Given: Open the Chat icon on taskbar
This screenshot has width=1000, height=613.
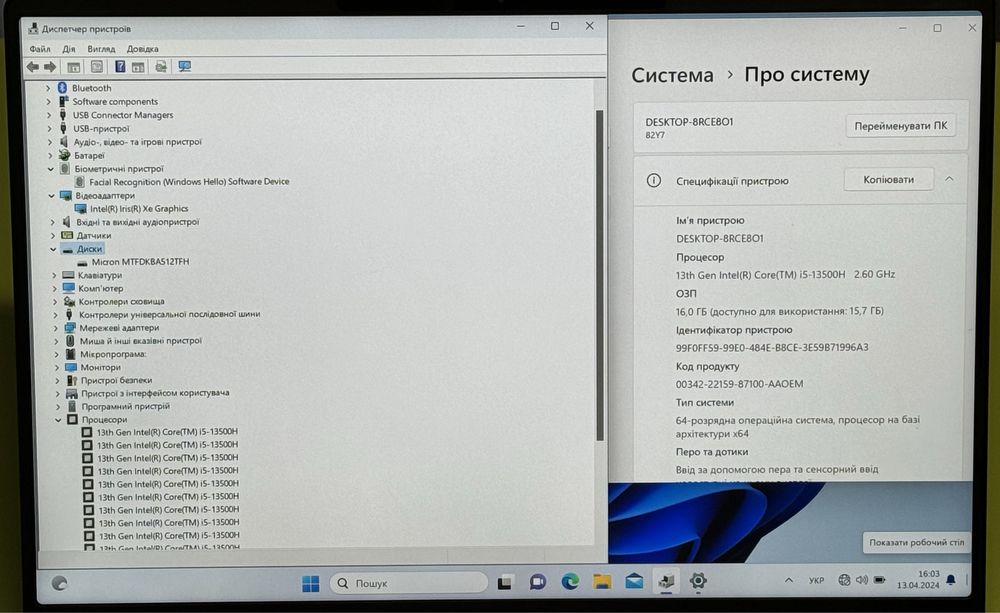Looking at the screenshot, I should pos(538,582).
